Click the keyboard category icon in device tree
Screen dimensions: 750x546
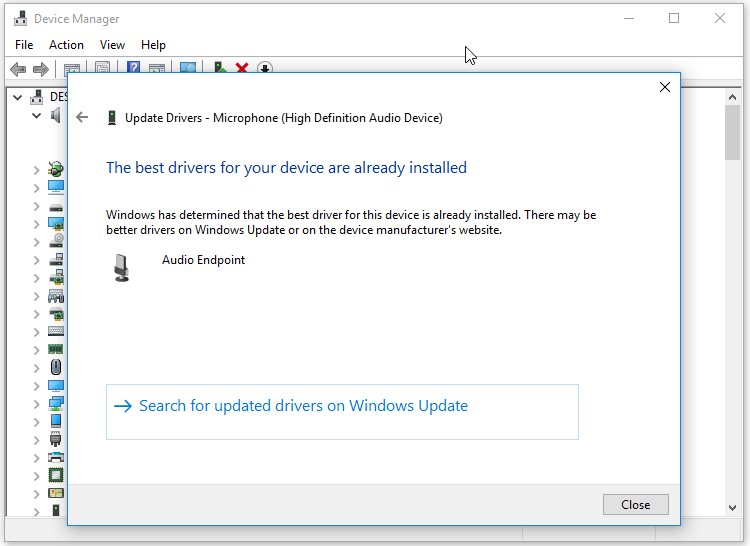click(x=56, y=331)
